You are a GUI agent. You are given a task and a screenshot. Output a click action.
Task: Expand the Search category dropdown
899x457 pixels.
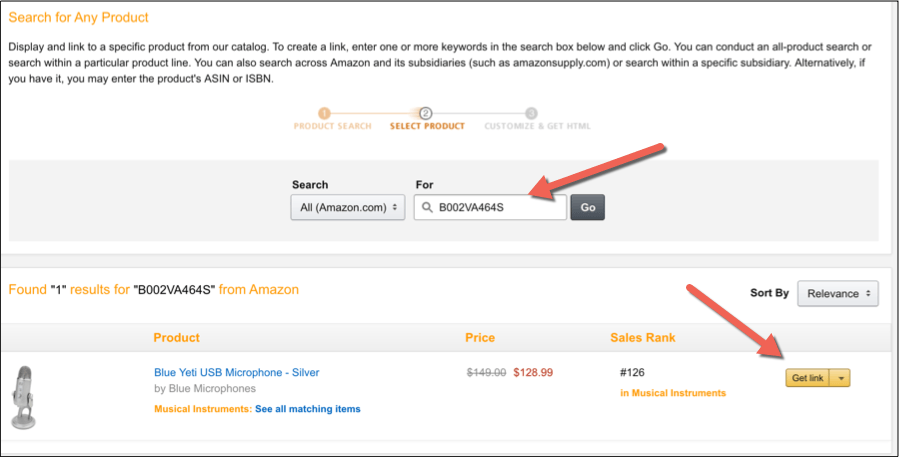point(347,208)
